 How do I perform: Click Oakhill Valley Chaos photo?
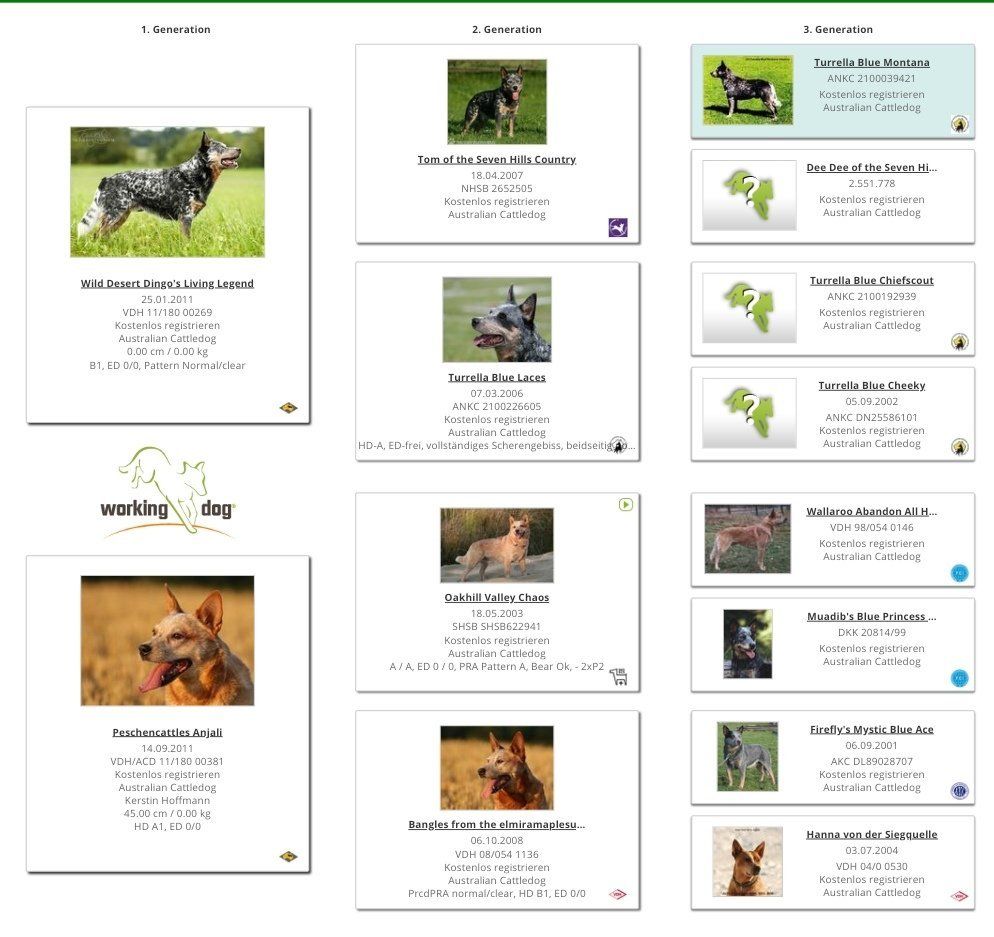pyautogui.click(x=497, y=545)
